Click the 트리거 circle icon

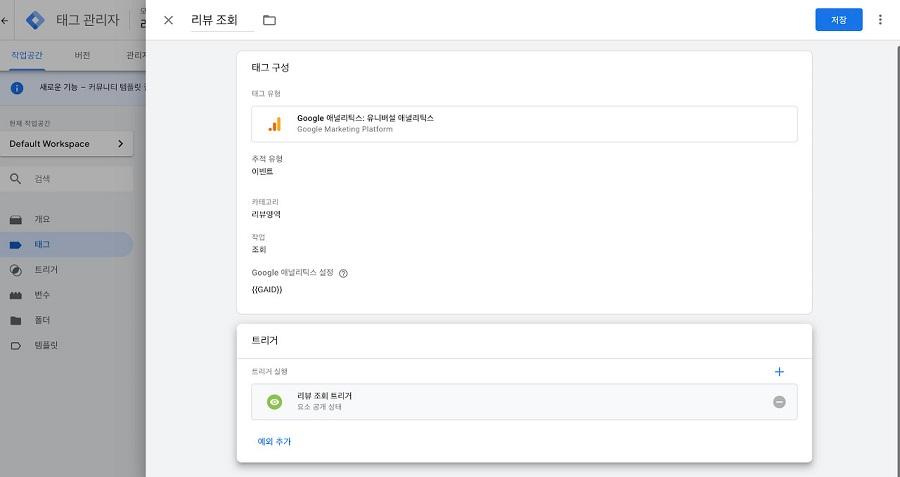click(x=15, y=270)
